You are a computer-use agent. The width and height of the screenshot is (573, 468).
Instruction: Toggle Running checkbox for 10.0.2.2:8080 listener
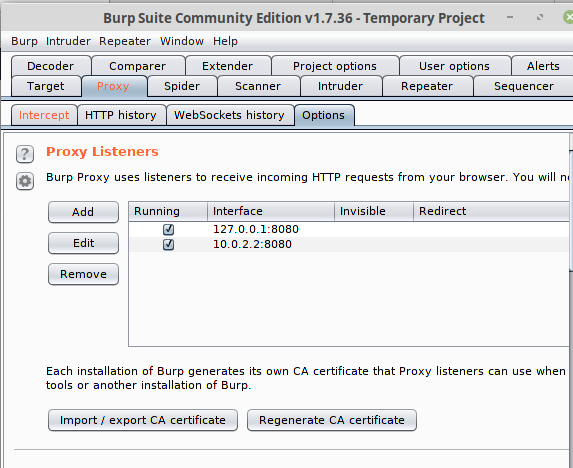pos(168,244)
